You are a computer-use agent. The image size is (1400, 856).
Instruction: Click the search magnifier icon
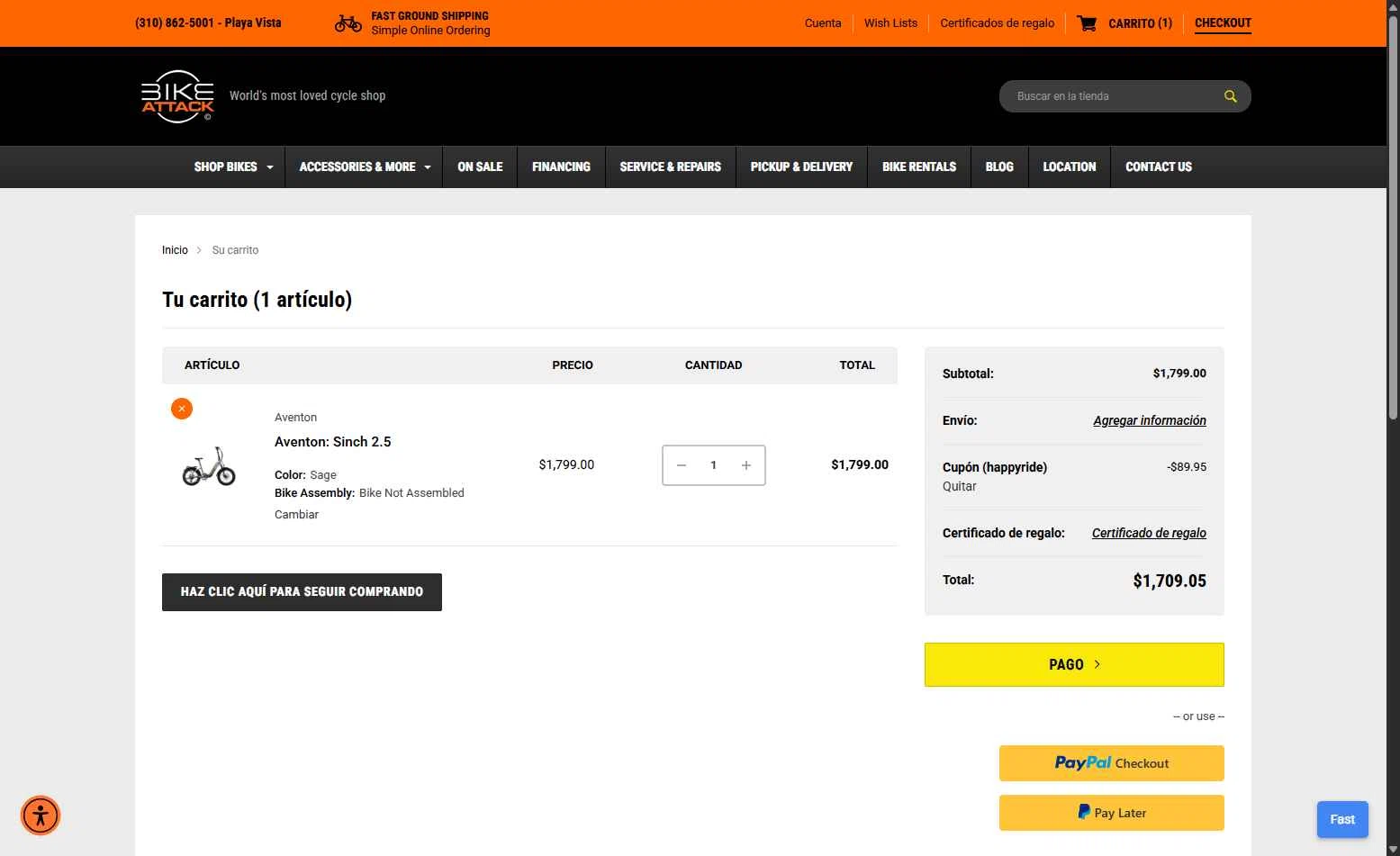[1230, 96]
